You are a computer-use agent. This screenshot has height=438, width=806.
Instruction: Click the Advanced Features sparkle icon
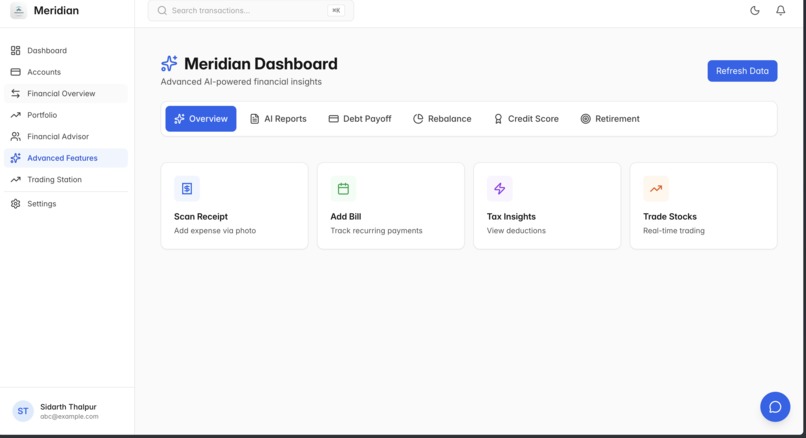coord(15,158)
